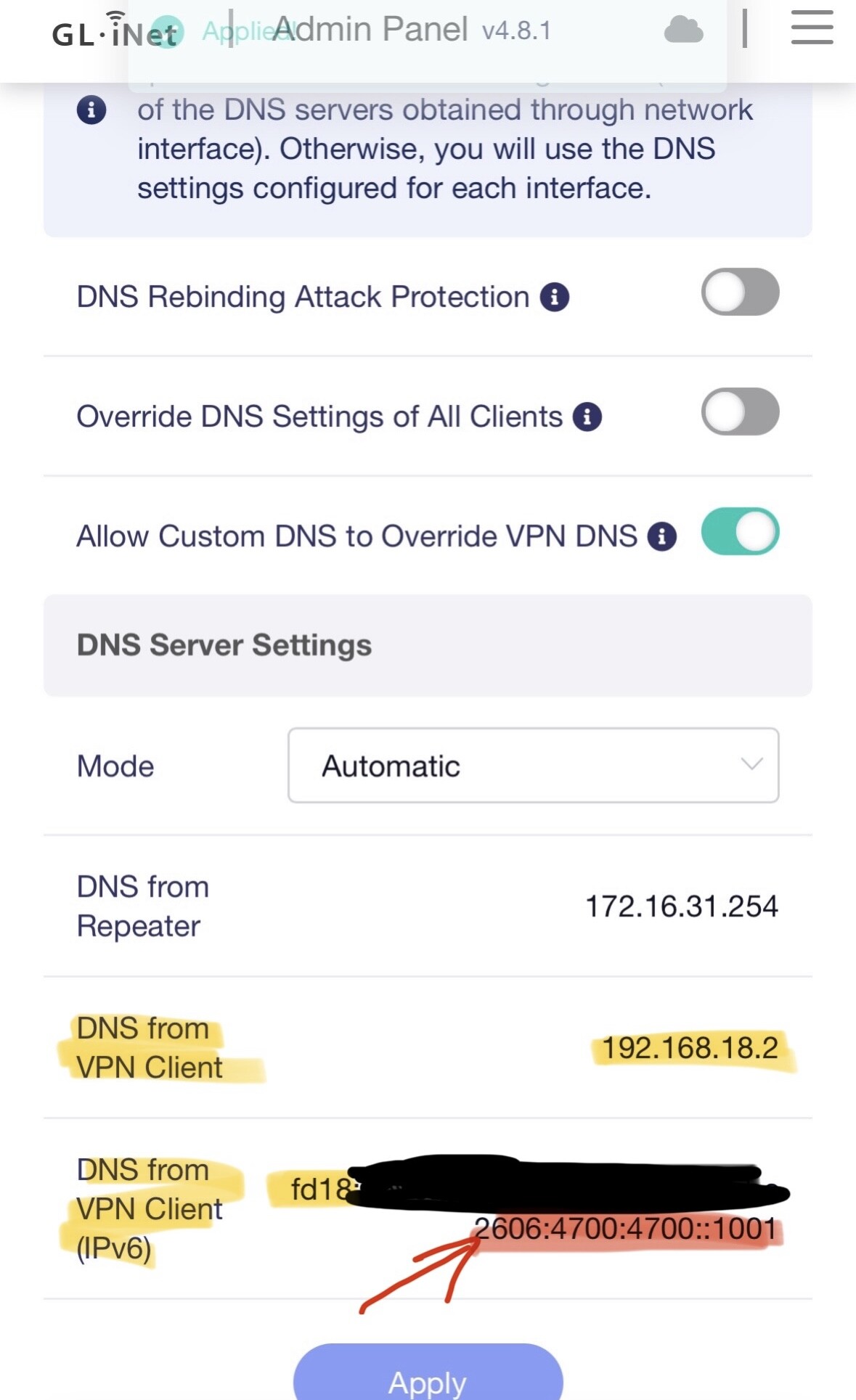Click the VPN client DNS 192.168.18.2

[690, 1048]
